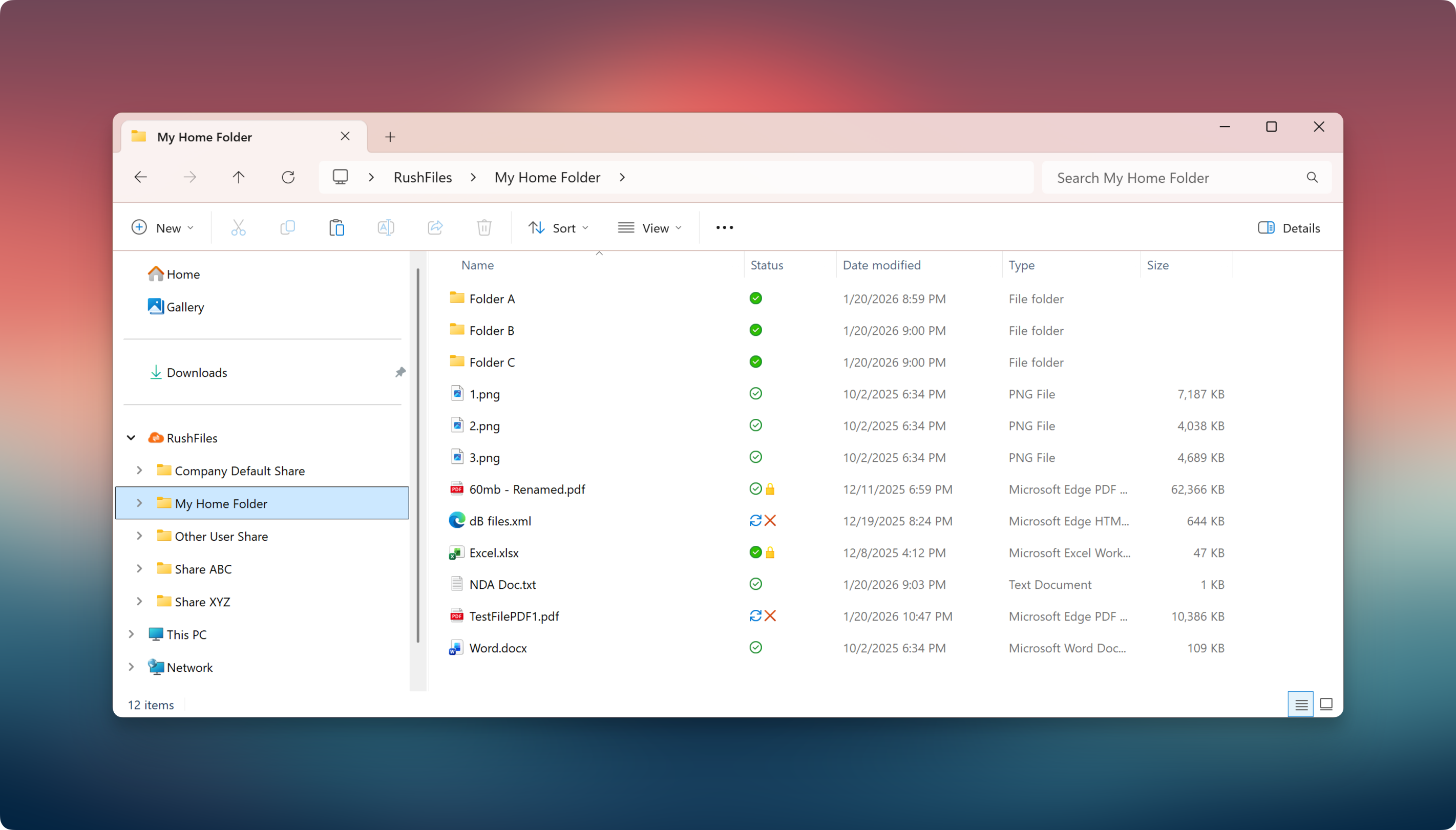1456x830 pixels.
Task: Click the Paste clipboard icon
Action: (336, 228)
